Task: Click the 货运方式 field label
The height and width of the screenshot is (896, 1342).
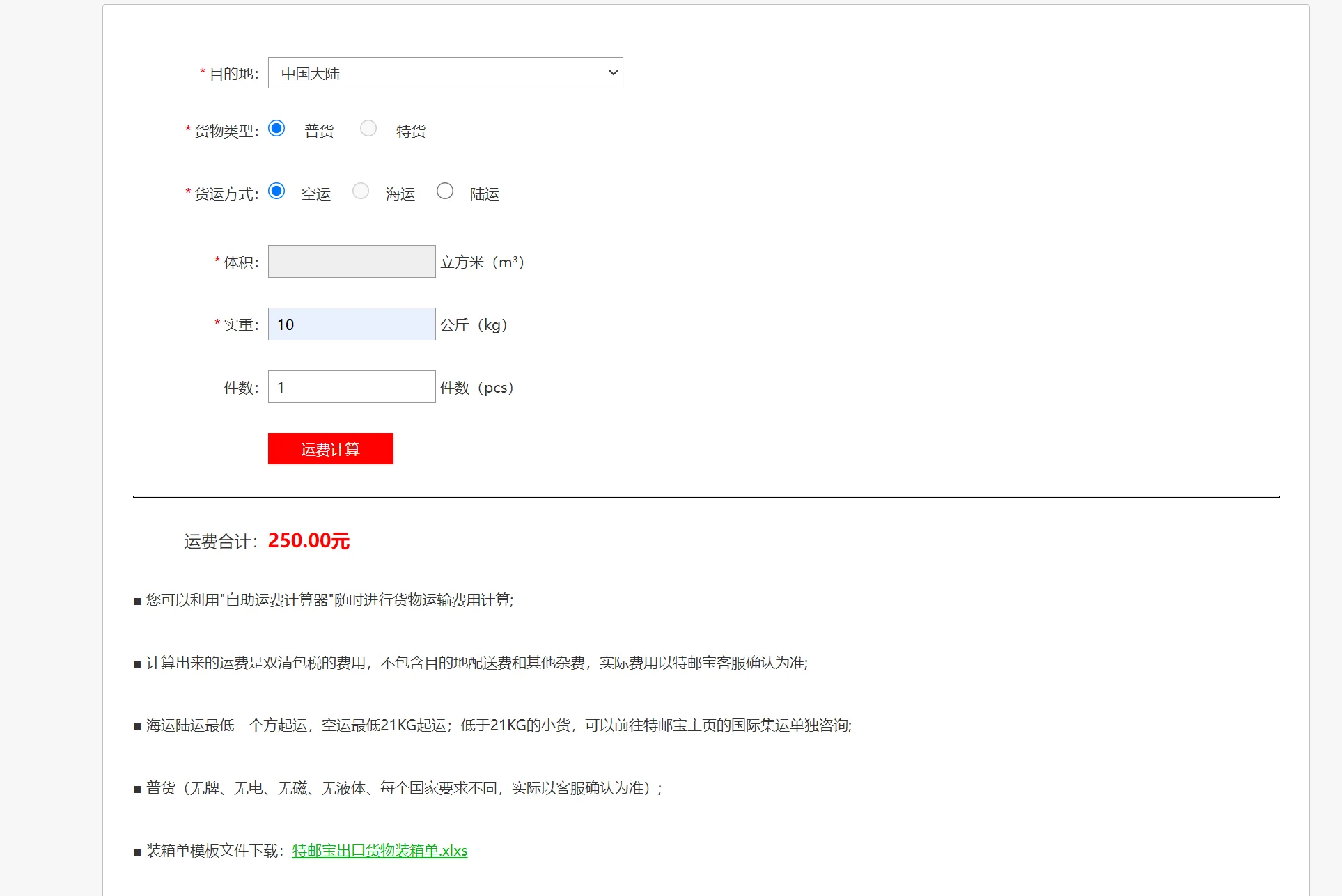Action: [226, 194]
